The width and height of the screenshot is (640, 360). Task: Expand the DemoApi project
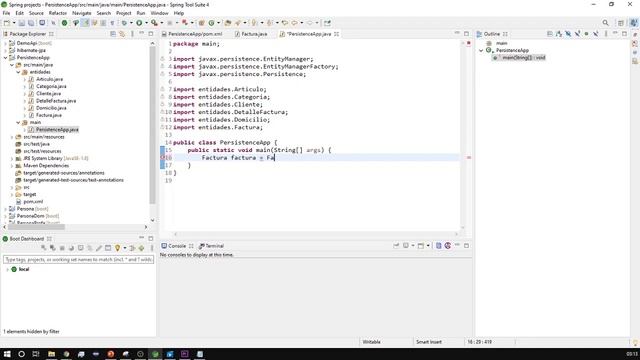coord(5,43)
